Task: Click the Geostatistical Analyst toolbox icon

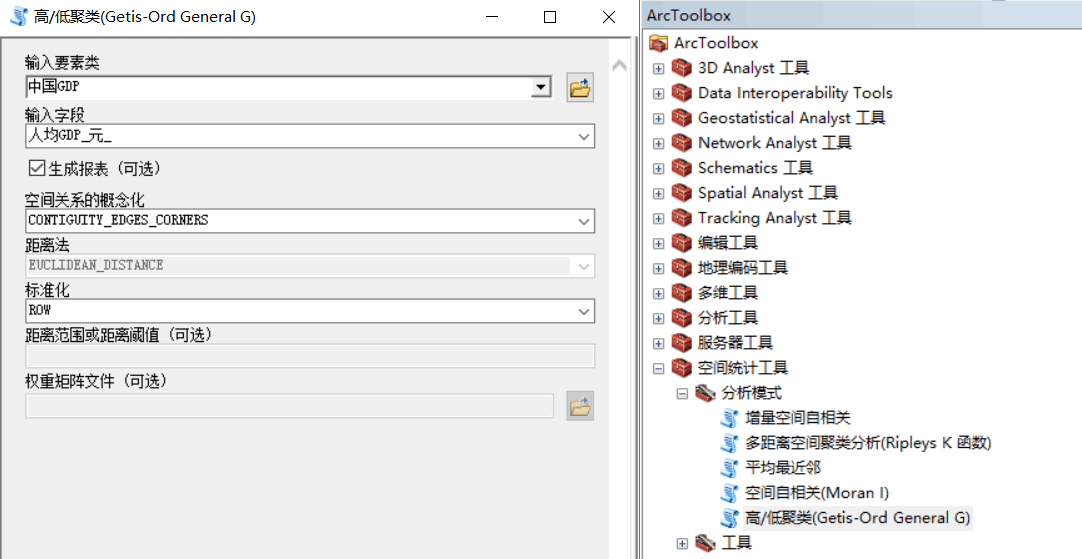Action: point(682,118)
